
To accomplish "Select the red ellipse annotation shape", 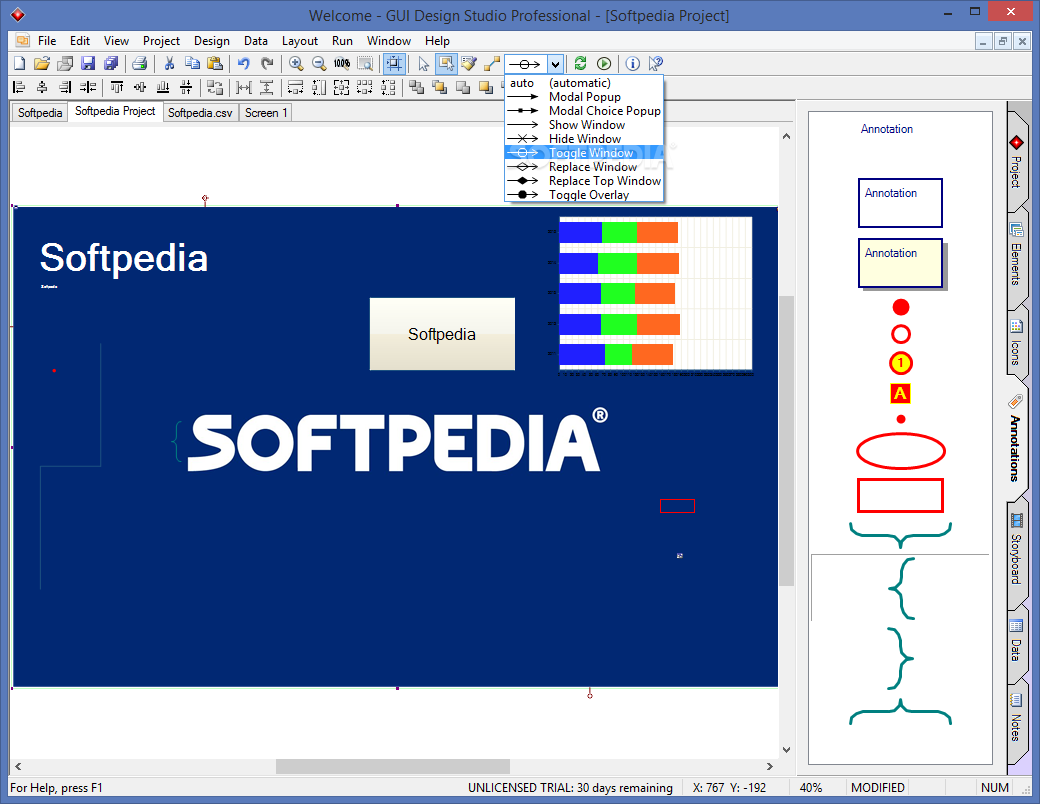I will (x=901, y=451).
